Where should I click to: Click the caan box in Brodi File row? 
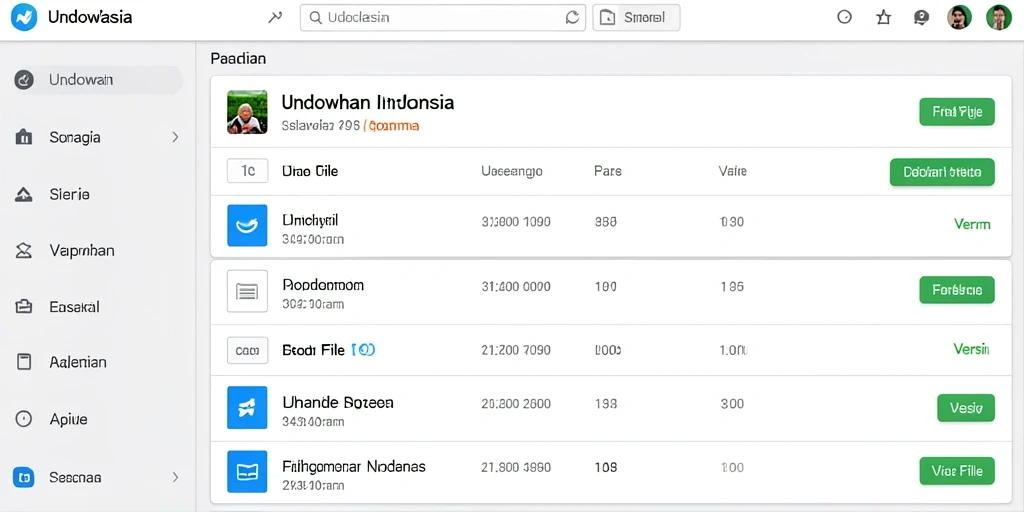(x=248, y=351)
